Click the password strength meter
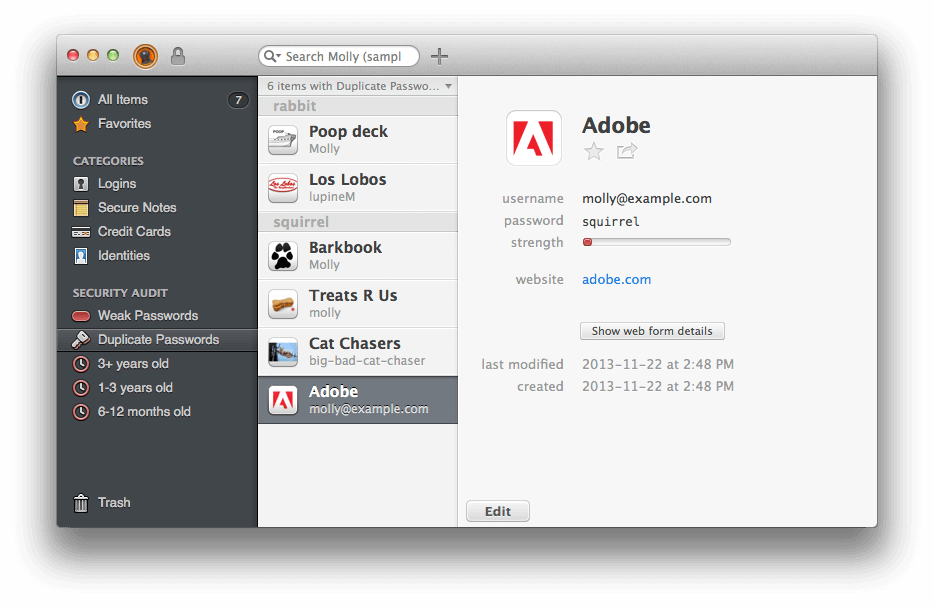 [656, 241]
